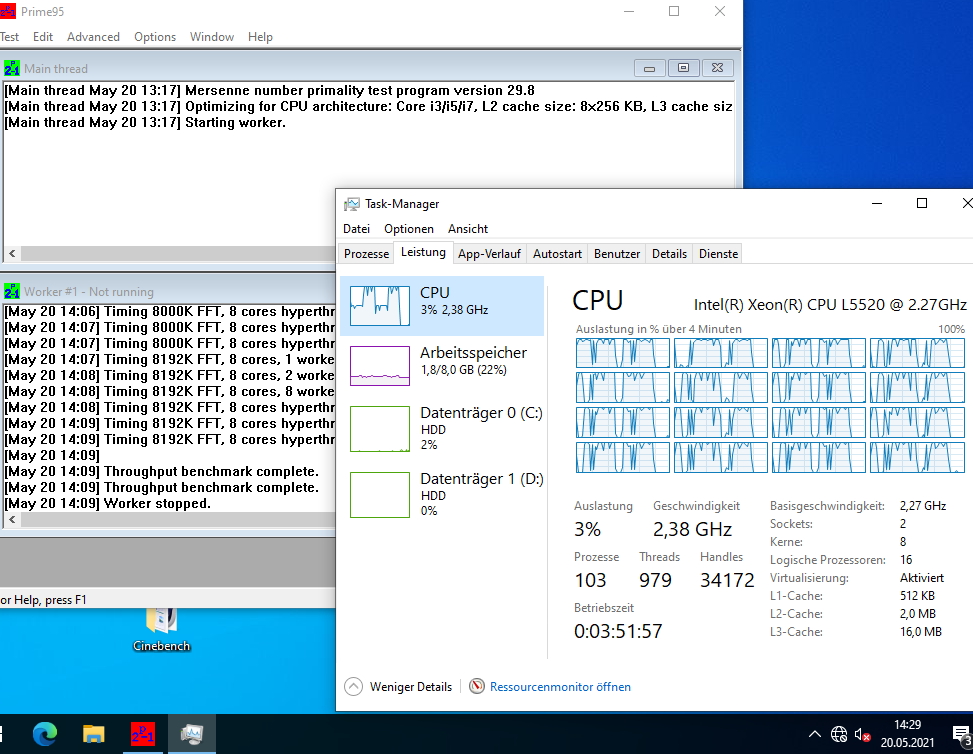973x754 pixels.
Task: Click the Task-Manager taskbar icon
Action: coord(192,734)
